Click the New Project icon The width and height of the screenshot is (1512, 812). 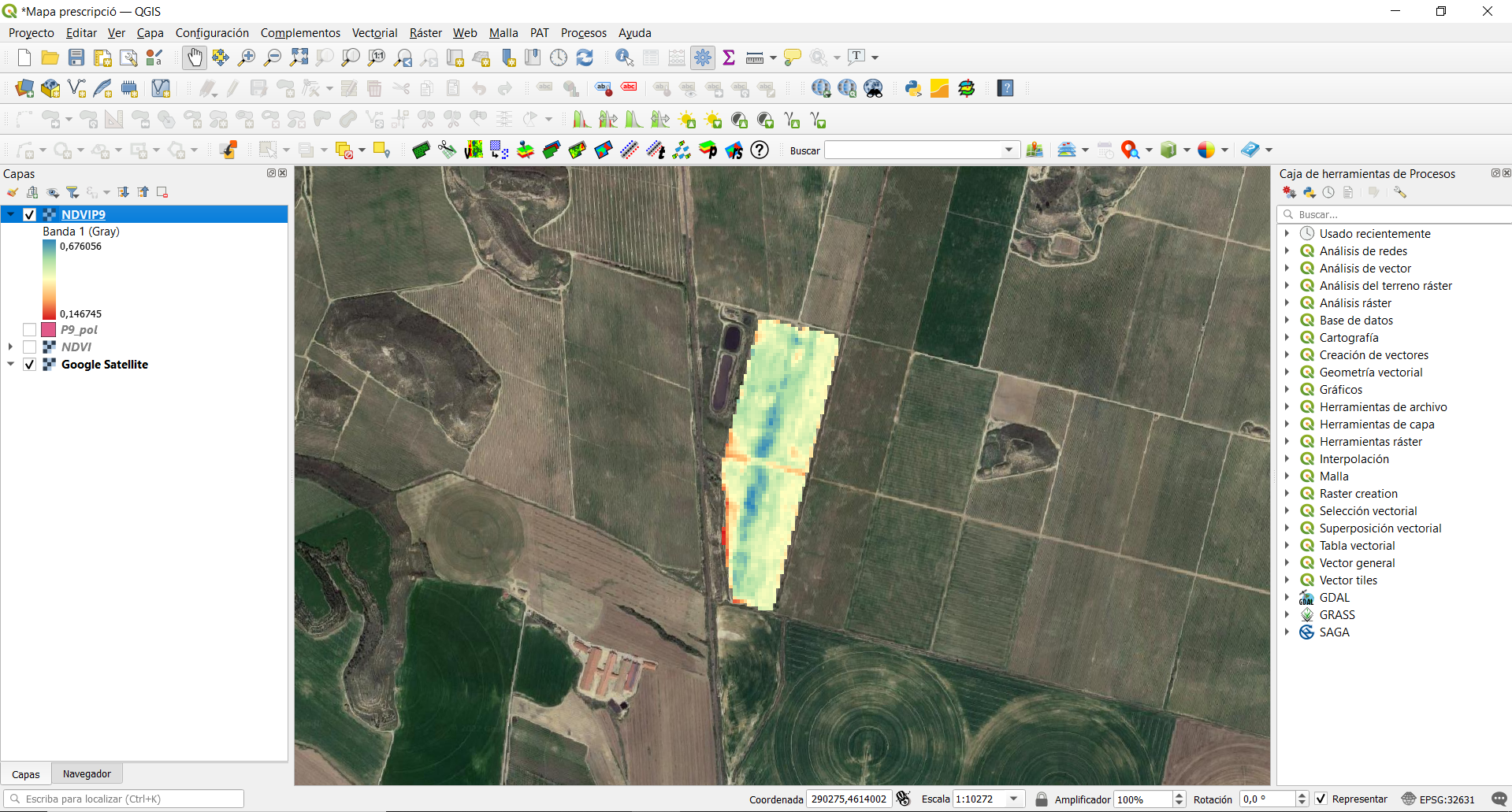coord(24,57)
